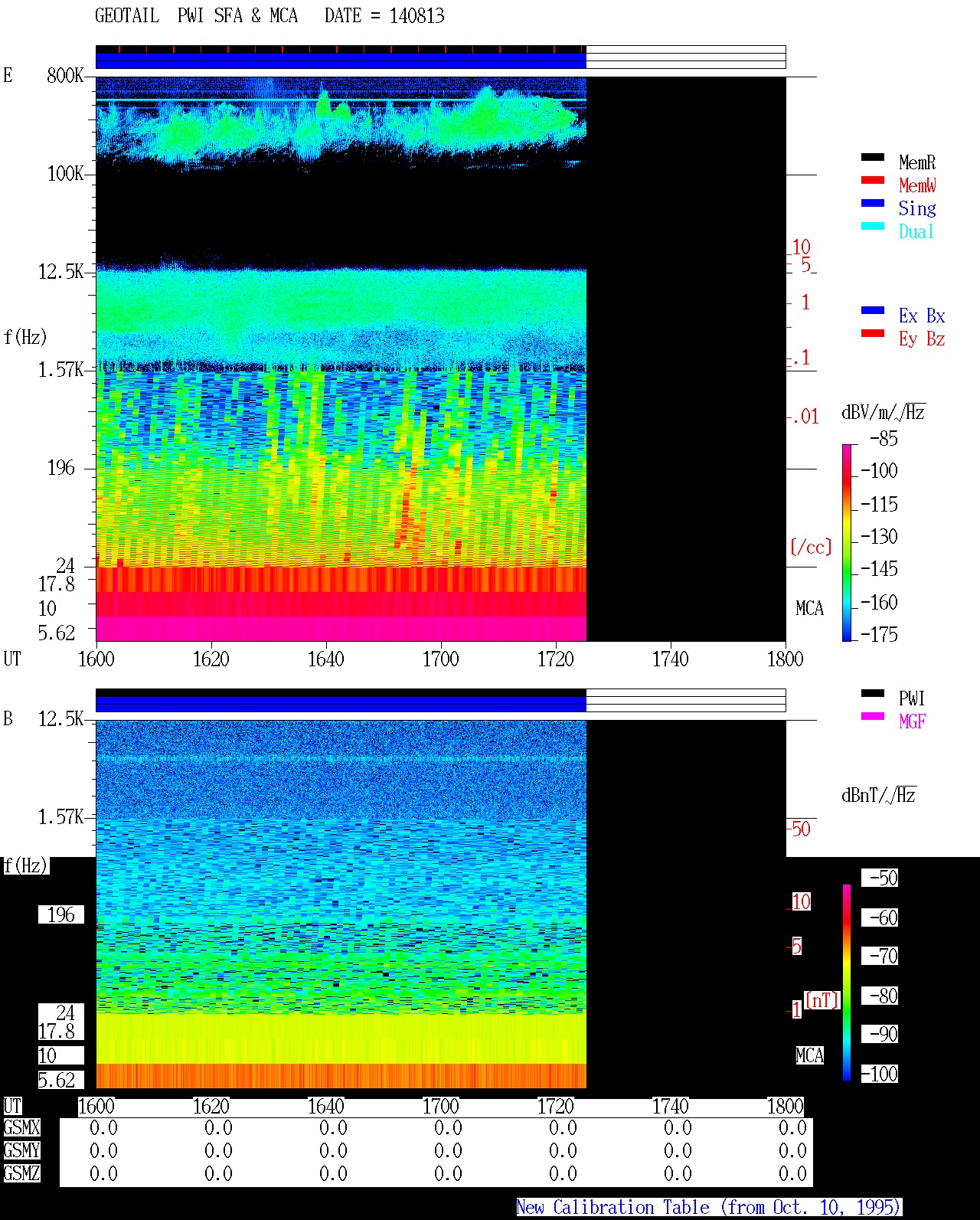980x1220 pixels.
Task: Click the dBV/m/√Hz unit label
Action: tap(884, 412)
